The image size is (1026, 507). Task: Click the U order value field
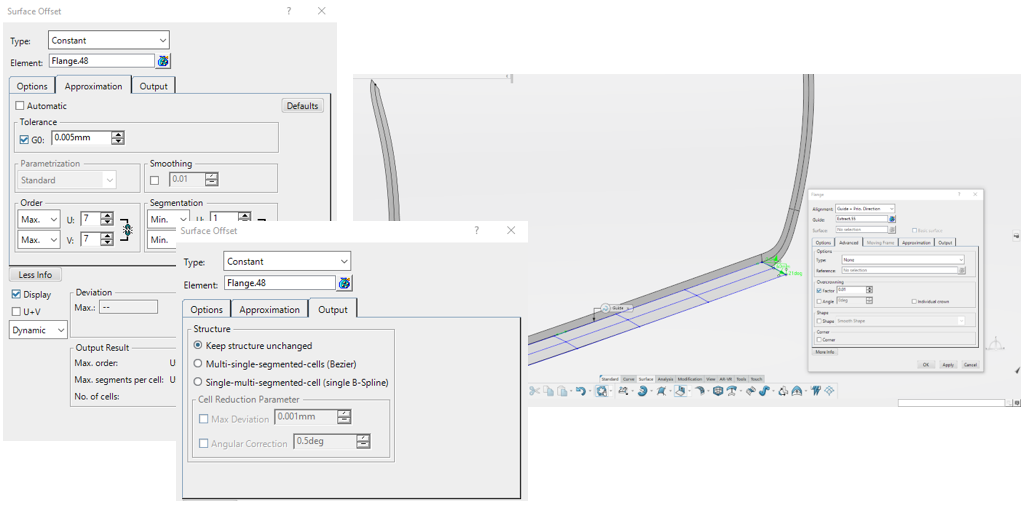click(89, 219)
